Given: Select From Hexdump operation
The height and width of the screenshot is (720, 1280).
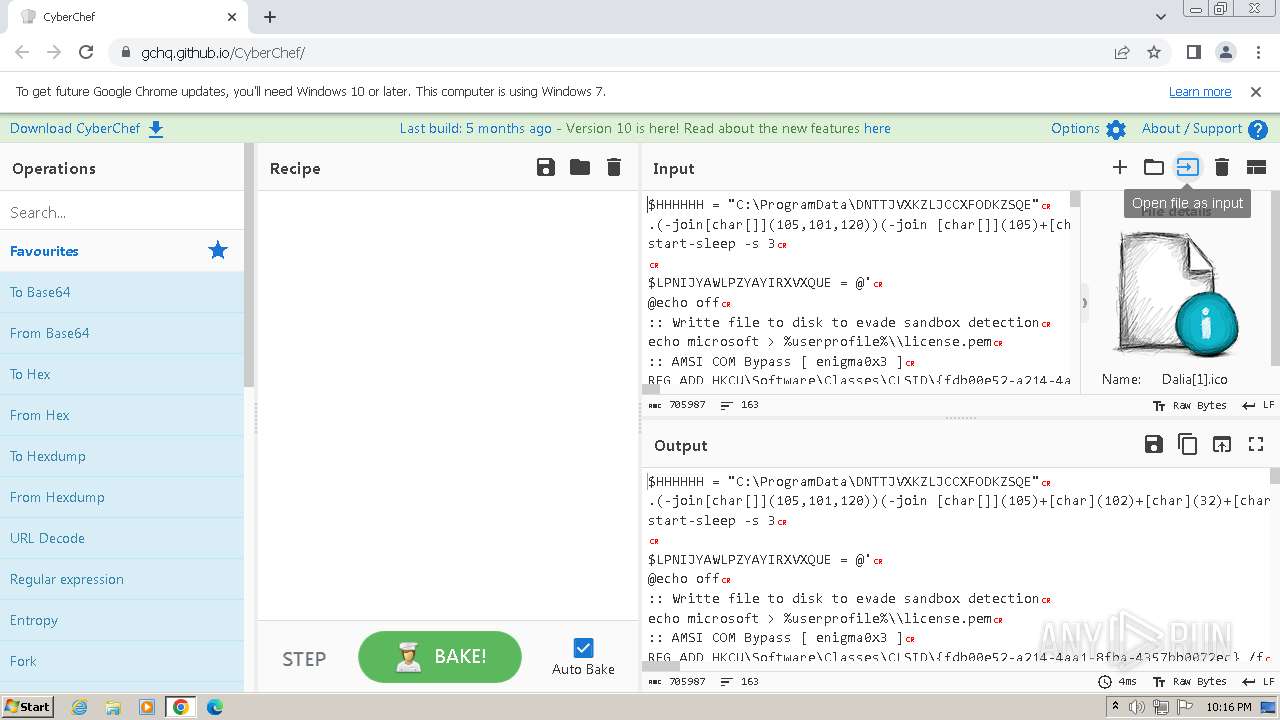Looking at the screenshot, I should click(122, 497).
